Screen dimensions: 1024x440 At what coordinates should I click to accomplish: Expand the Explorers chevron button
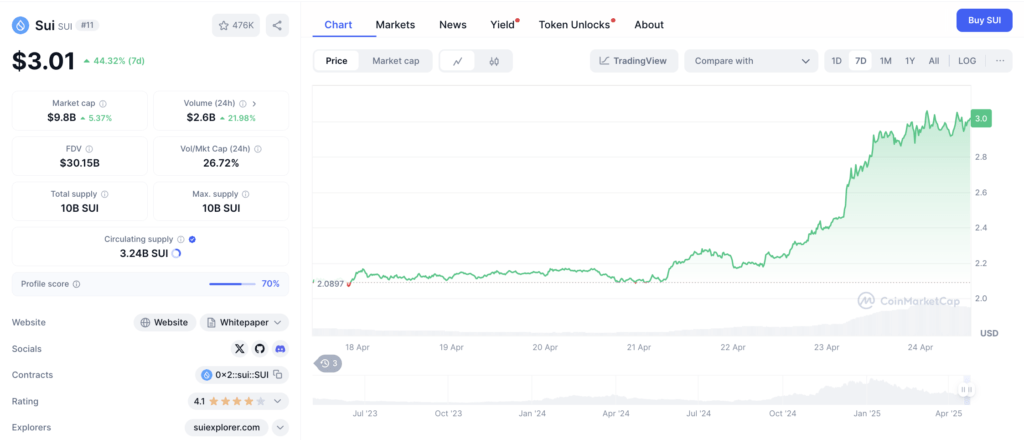point(280,428)
